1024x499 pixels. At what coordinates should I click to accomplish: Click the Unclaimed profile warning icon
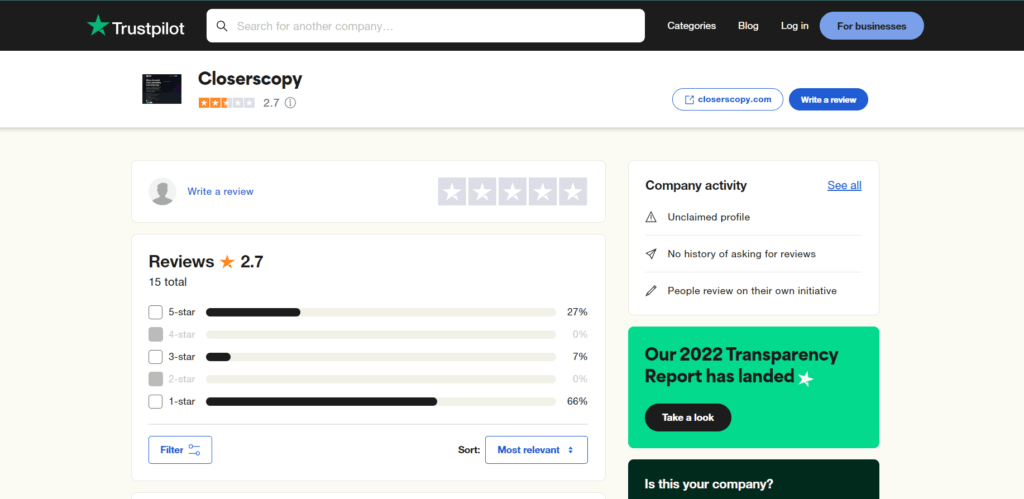(650, 217)
